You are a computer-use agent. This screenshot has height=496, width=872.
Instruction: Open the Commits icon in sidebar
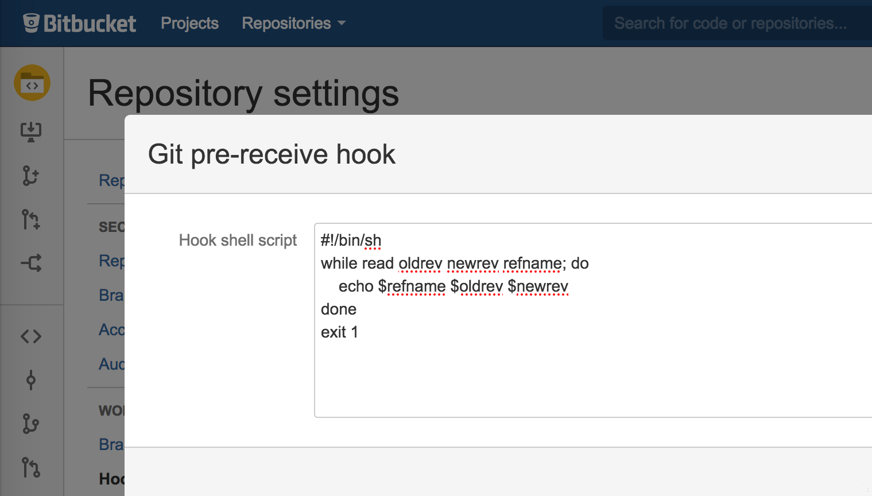tap(31, 380)
